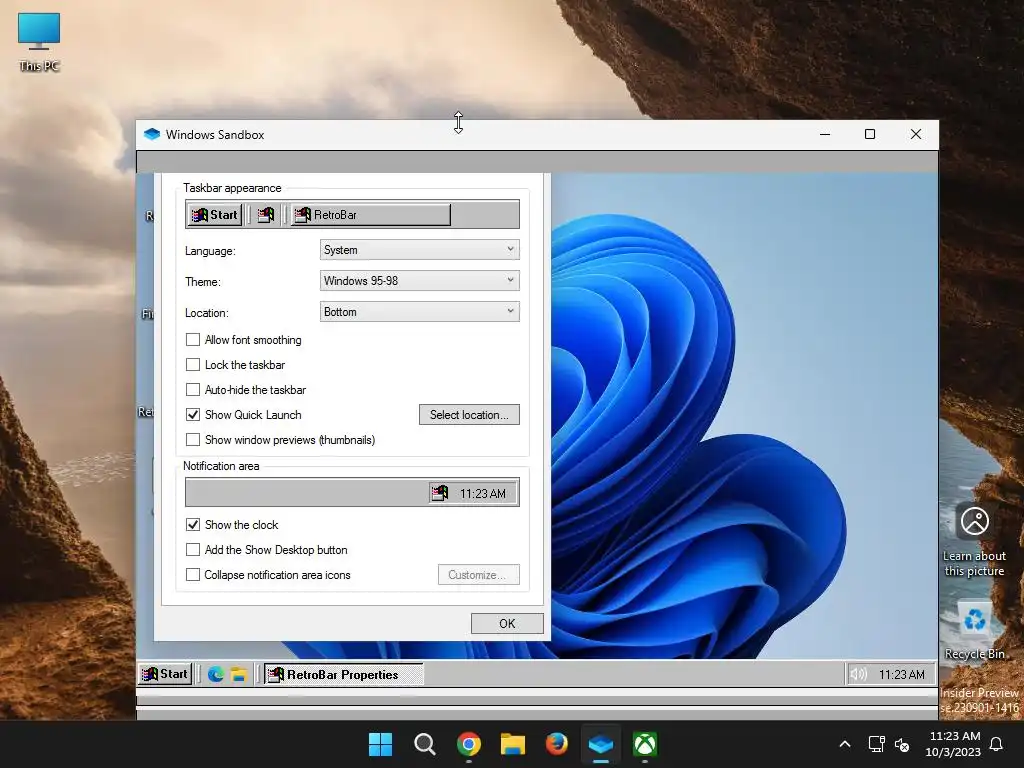1024x768 pixels.
Task: Toggle Auto-hide the taskbar
Action: click(x=193, y=390)
